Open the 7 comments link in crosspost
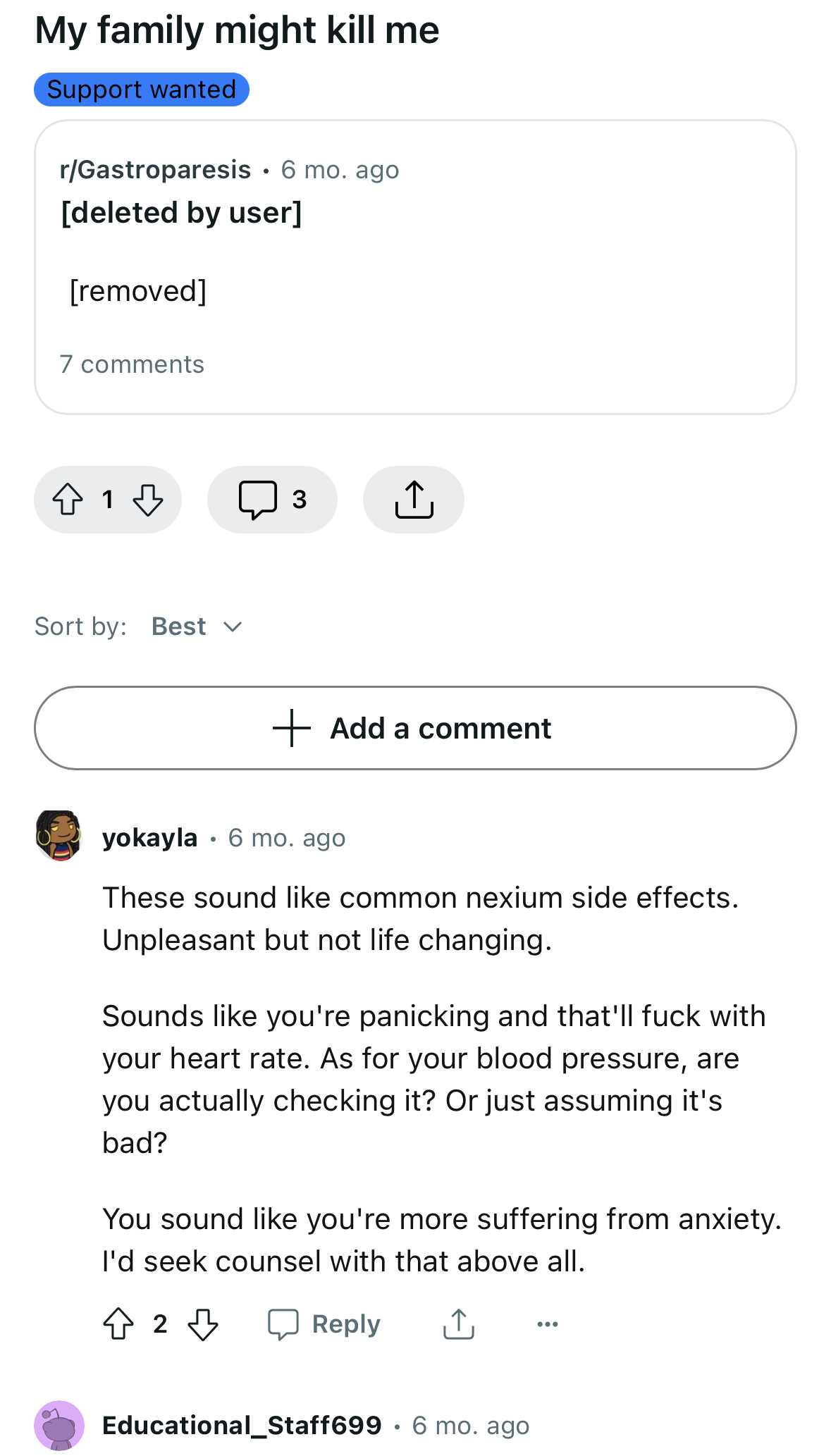This screenshot has height=1456, width=831. [x=132, y=364]
